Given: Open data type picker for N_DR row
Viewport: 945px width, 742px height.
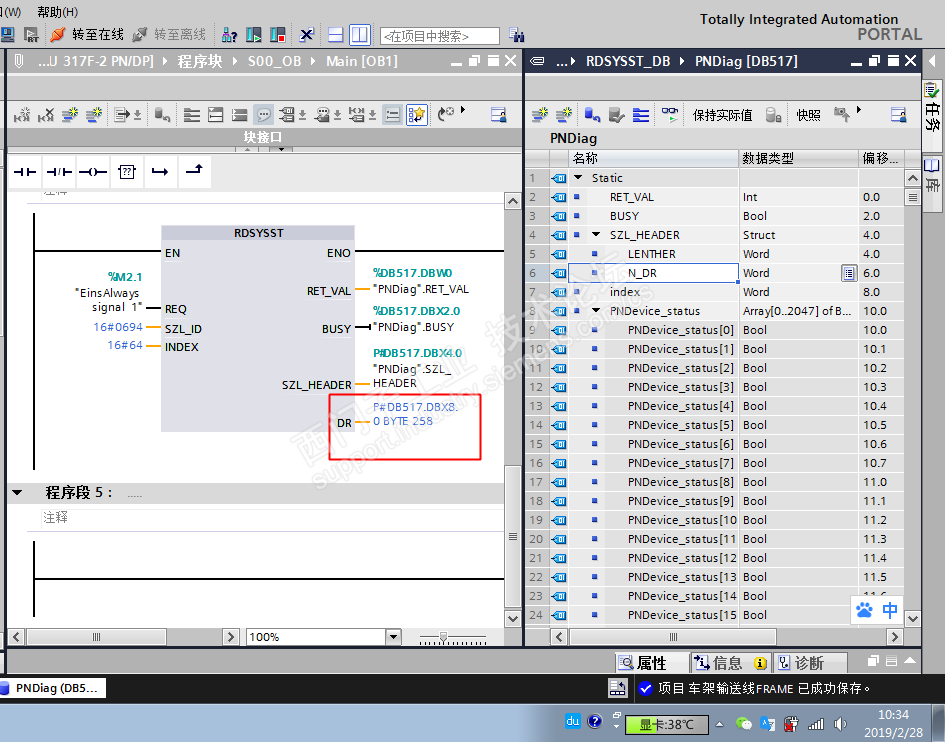Looking at the screenshot, I should click(x=849, y=273).
